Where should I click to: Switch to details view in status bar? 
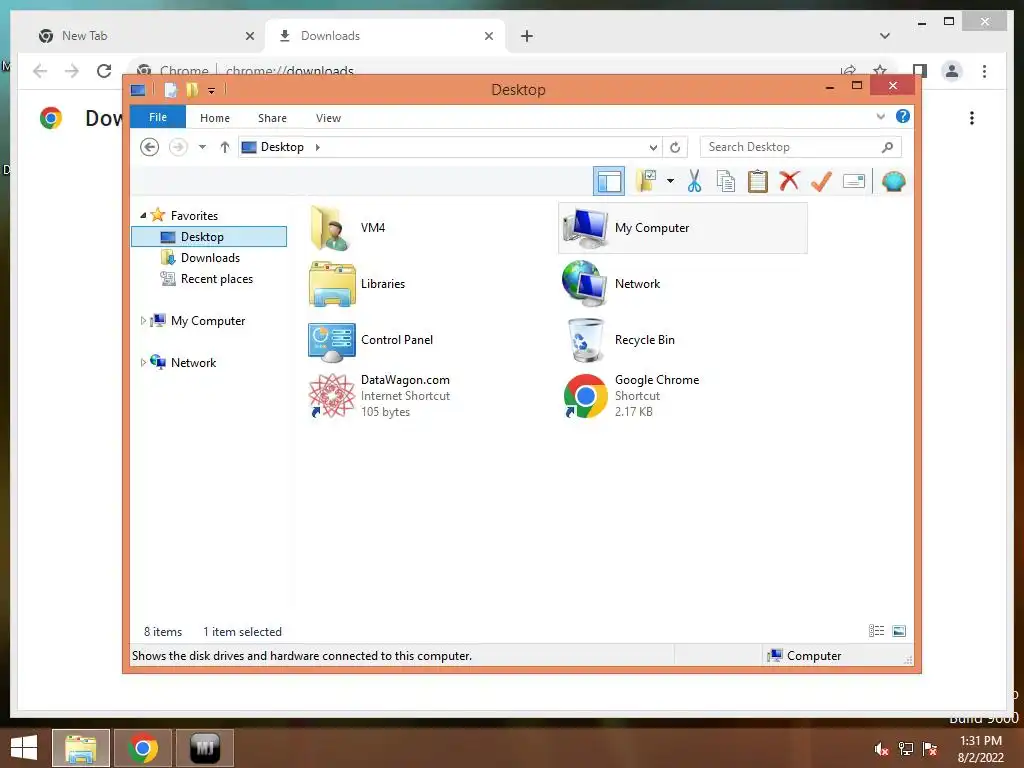[x=876, y=631]
